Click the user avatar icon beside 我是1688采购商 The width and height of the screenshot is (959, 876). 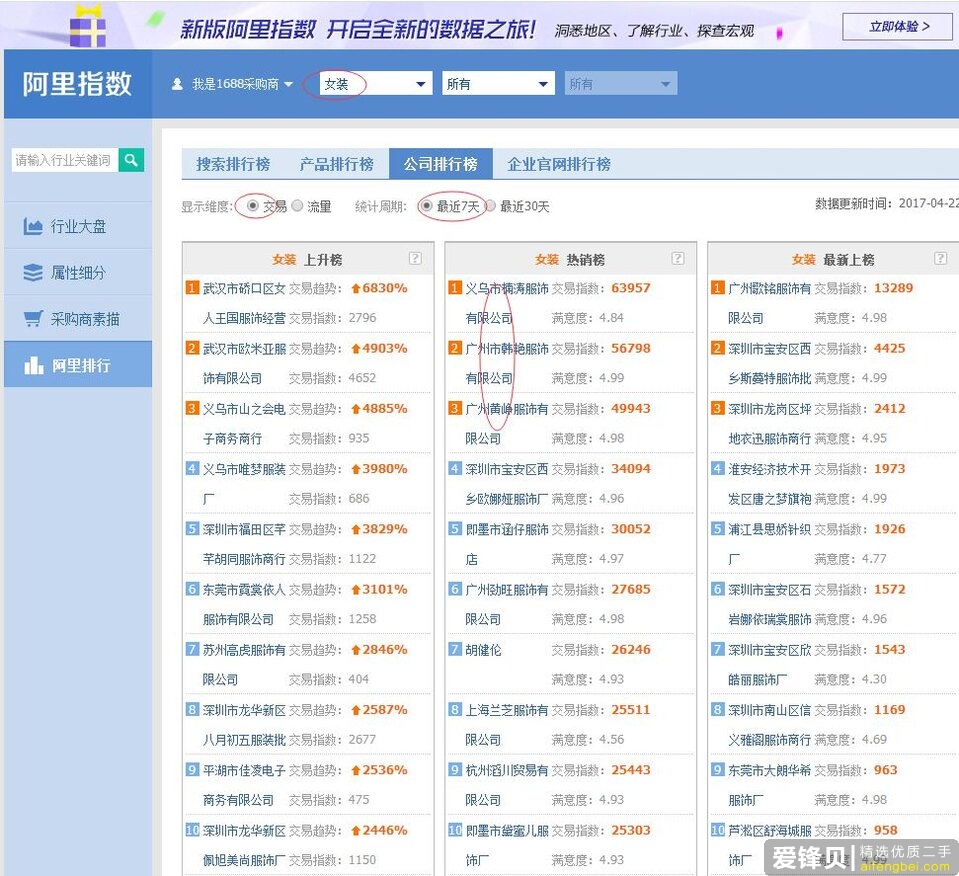177,84
